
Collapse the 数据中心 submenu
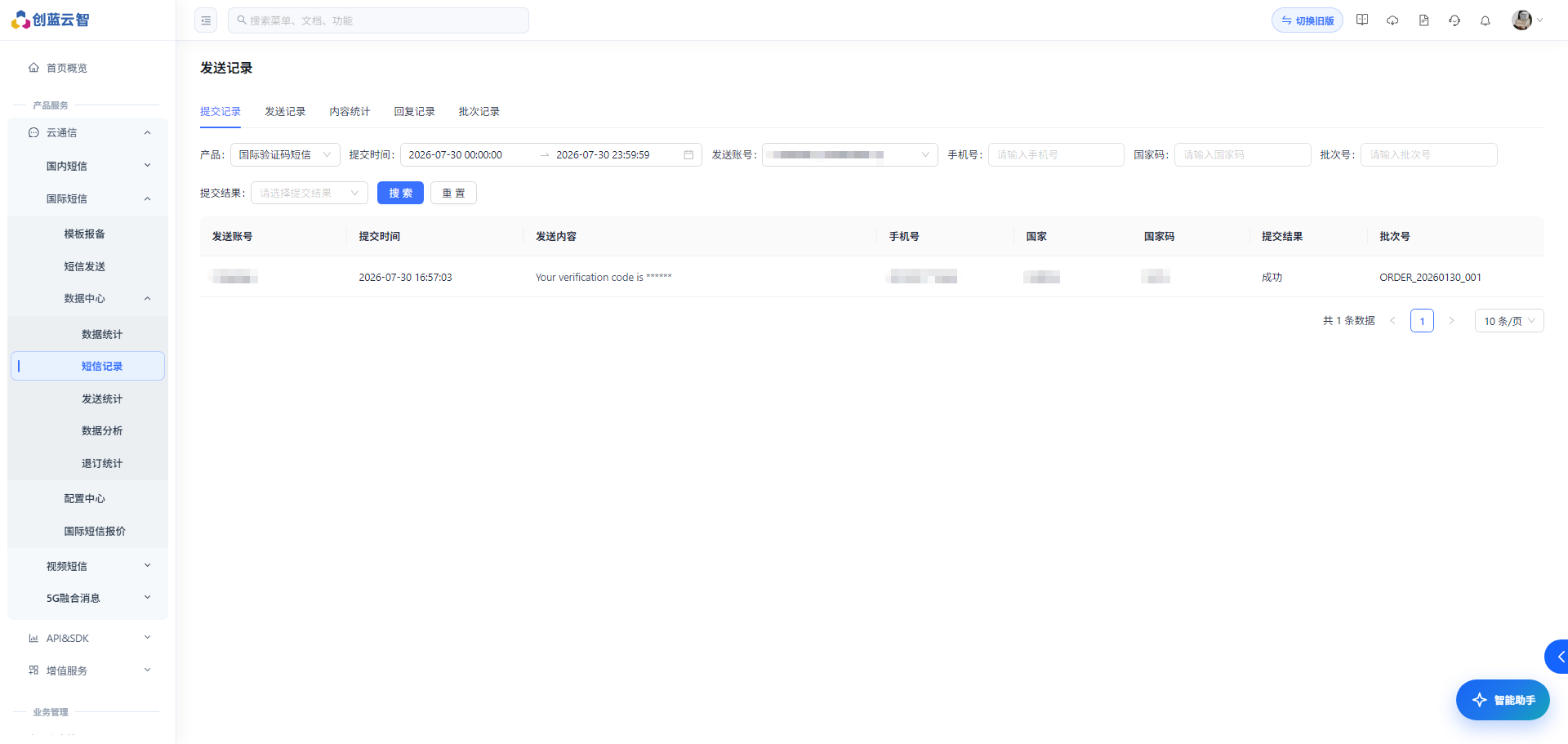pyautogui.click(x=147, y=298)
